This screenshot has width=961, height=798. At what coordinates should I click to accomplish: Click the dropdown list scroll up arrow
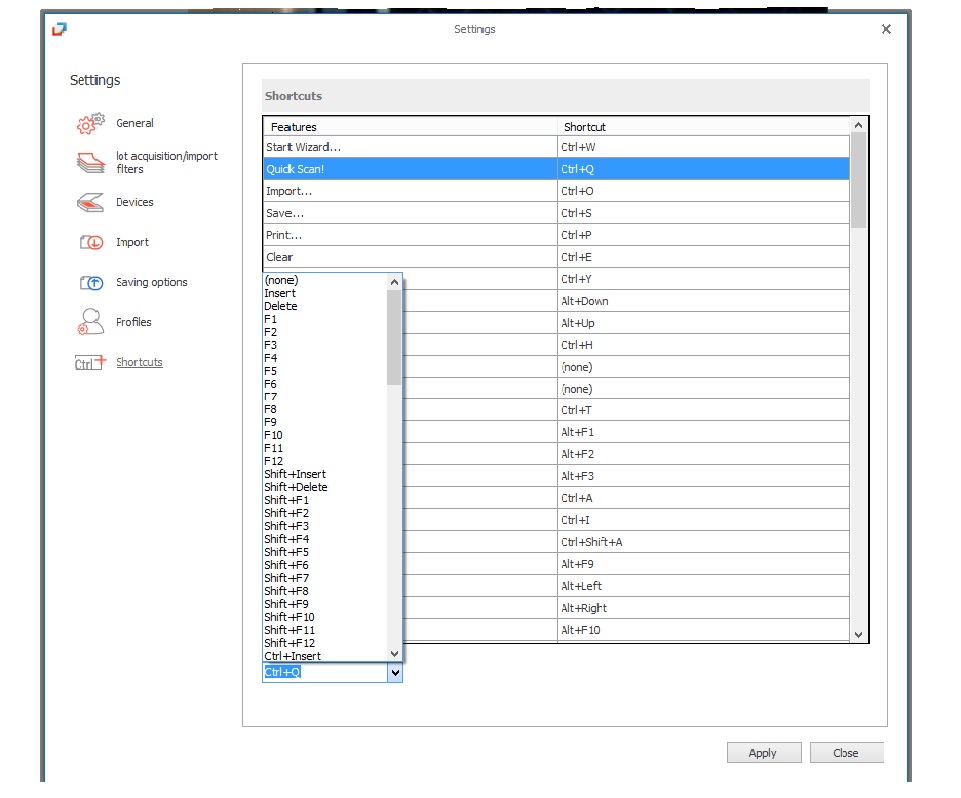click(395, 282)
